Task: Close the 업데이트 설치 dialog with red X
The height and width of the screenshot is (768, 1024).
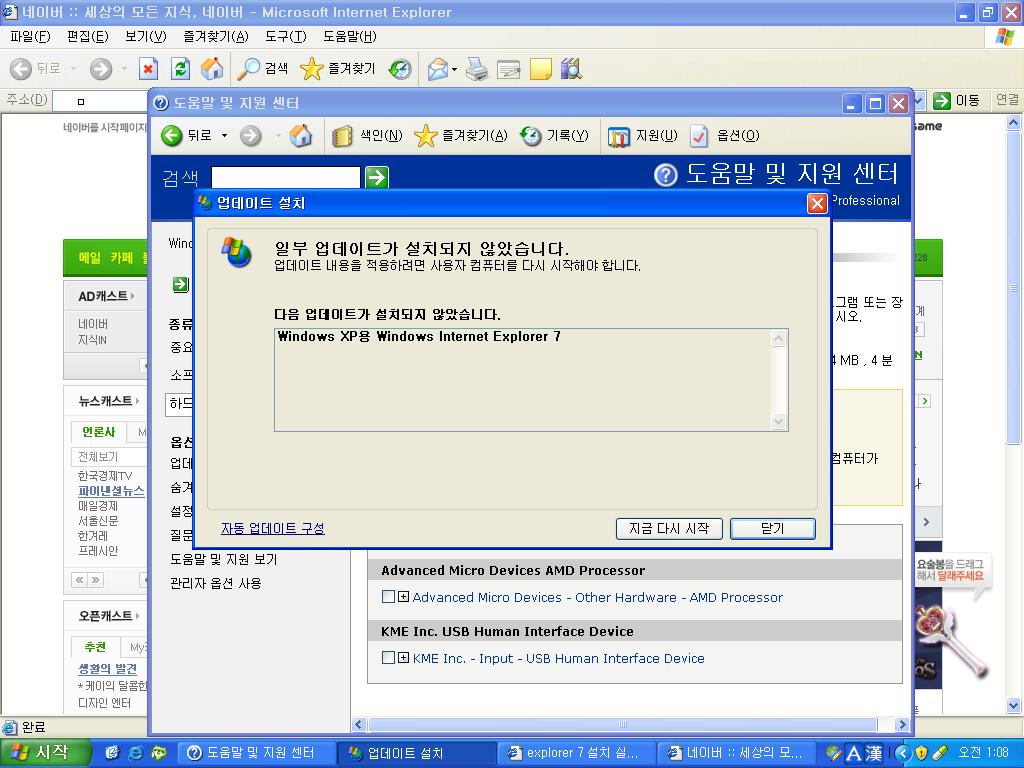Action: coord(817,204)
